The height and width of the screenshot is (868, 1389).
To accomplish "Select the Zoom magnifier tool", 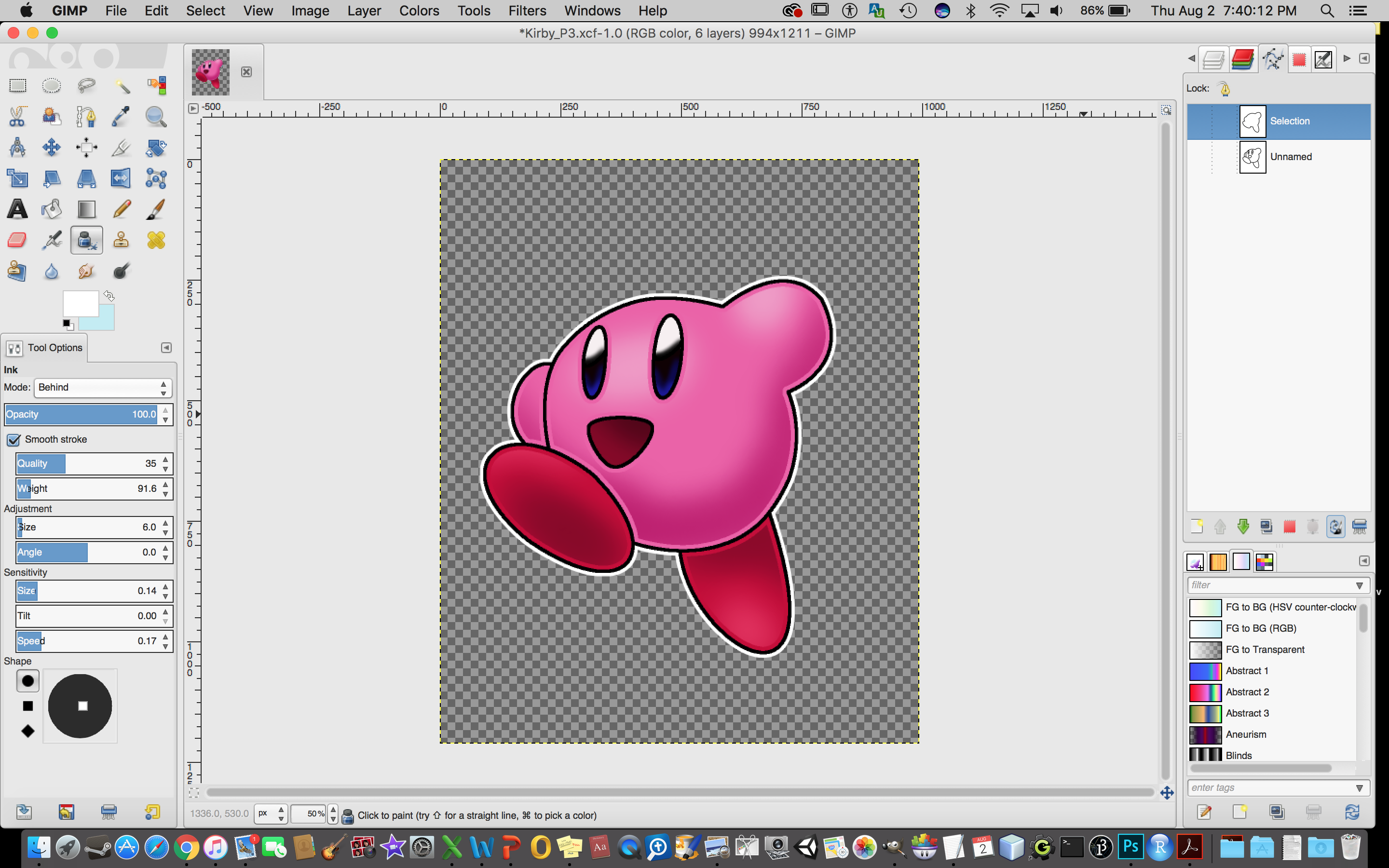I will point(156,117).
